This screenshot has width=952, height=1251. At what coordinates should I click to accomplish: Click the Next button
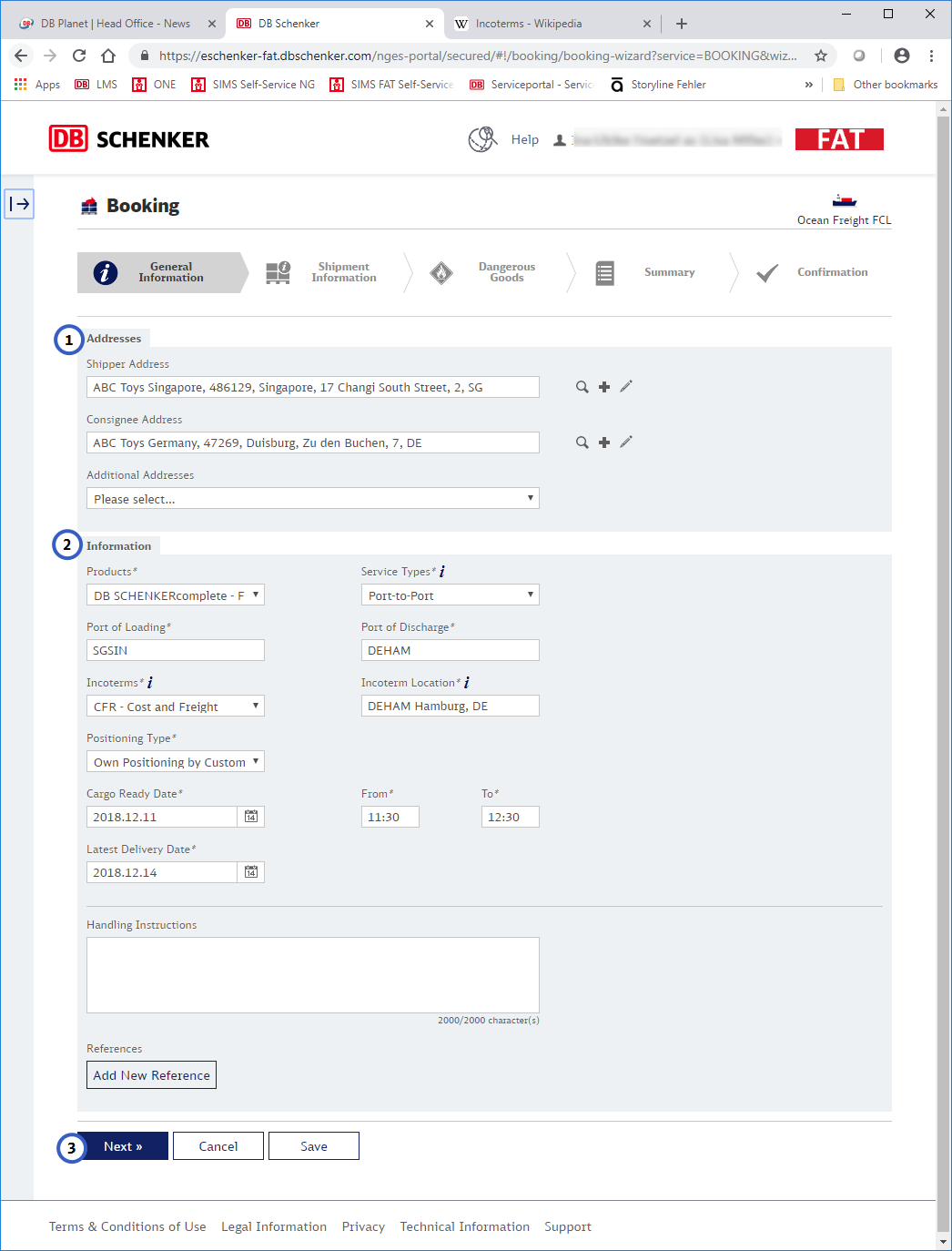pyautogui.click(x=123, y=1146)
